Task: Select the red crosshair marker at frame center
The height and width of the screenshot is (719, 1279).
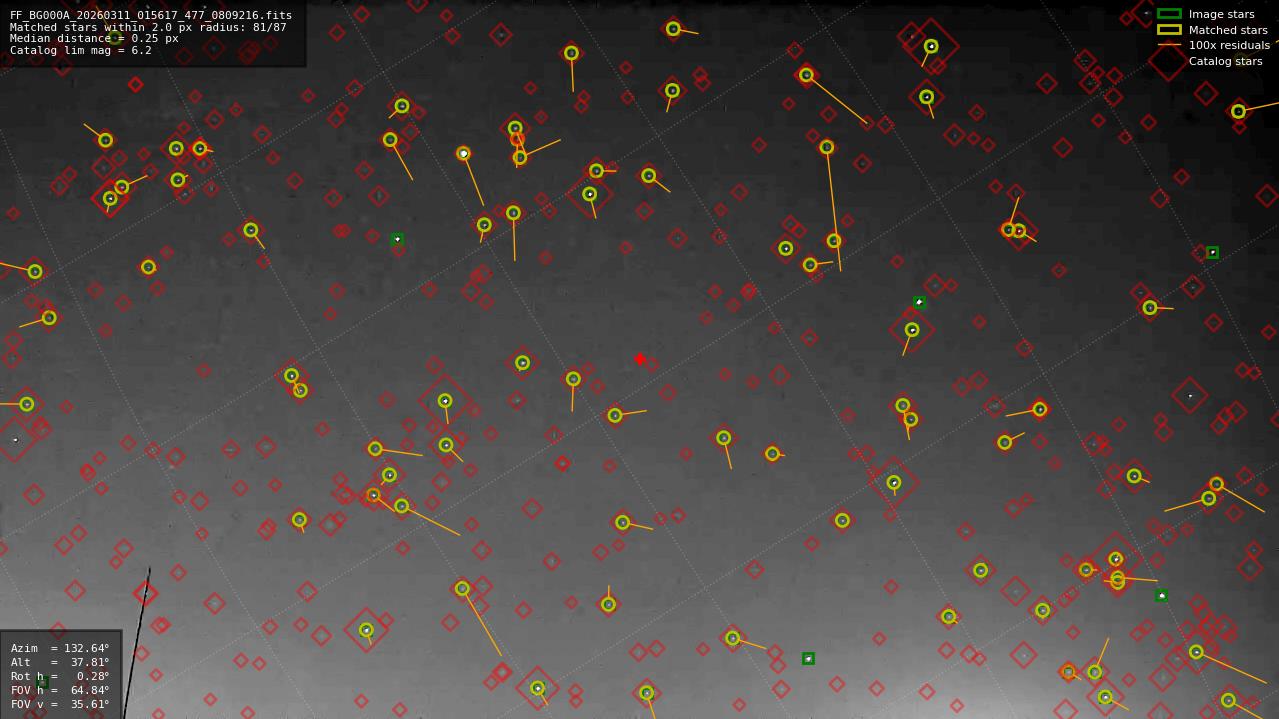Action: 640,357
